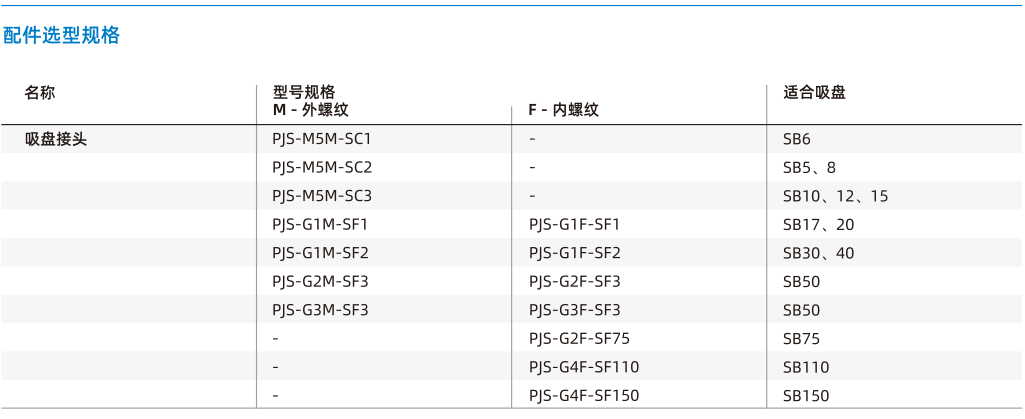
Task: Select the F - 内螺纹 sub-header
Action: 563,110
